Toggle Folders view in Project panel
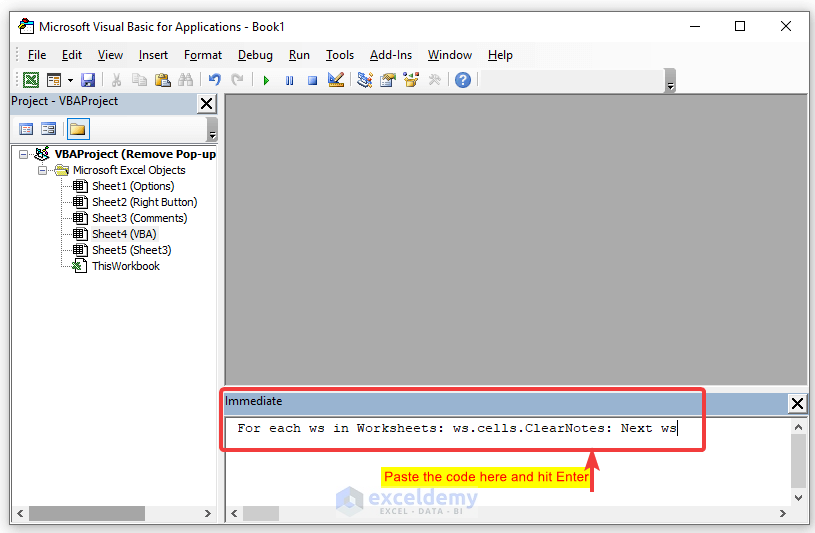Image resolution: width=815 pixels, height=533 pixels. 78,129
